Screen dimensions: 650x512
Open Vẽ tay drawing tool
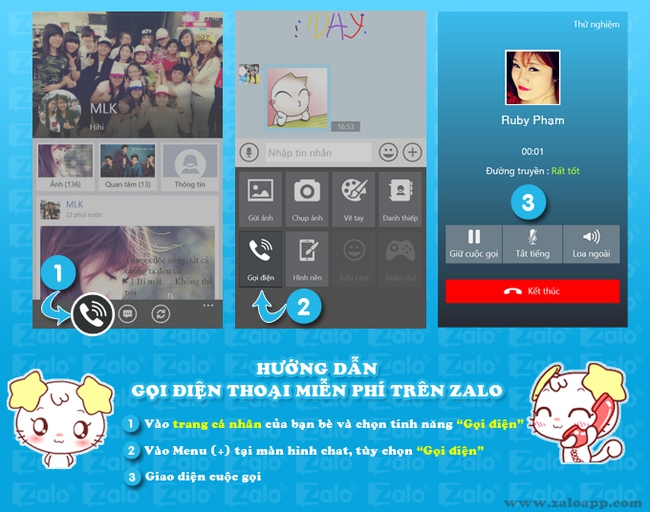pyautogui.click(x=354, y=199)
